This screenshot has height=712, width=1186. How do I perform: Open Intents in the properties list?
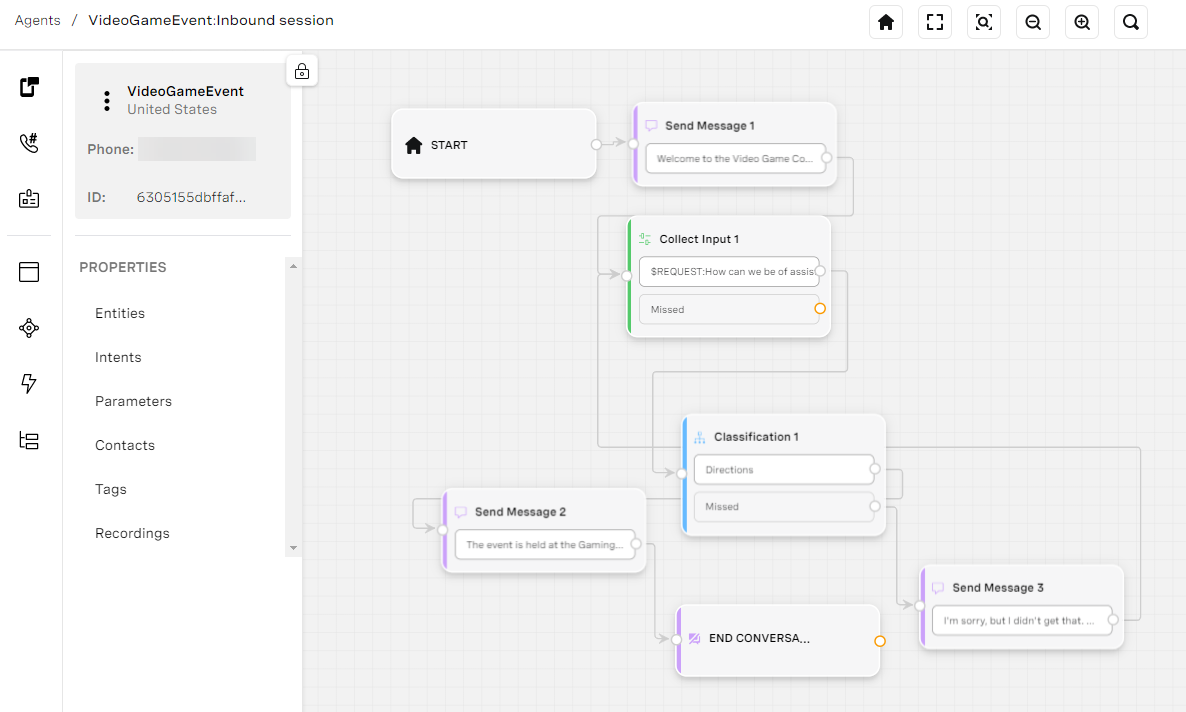(118, 357)
